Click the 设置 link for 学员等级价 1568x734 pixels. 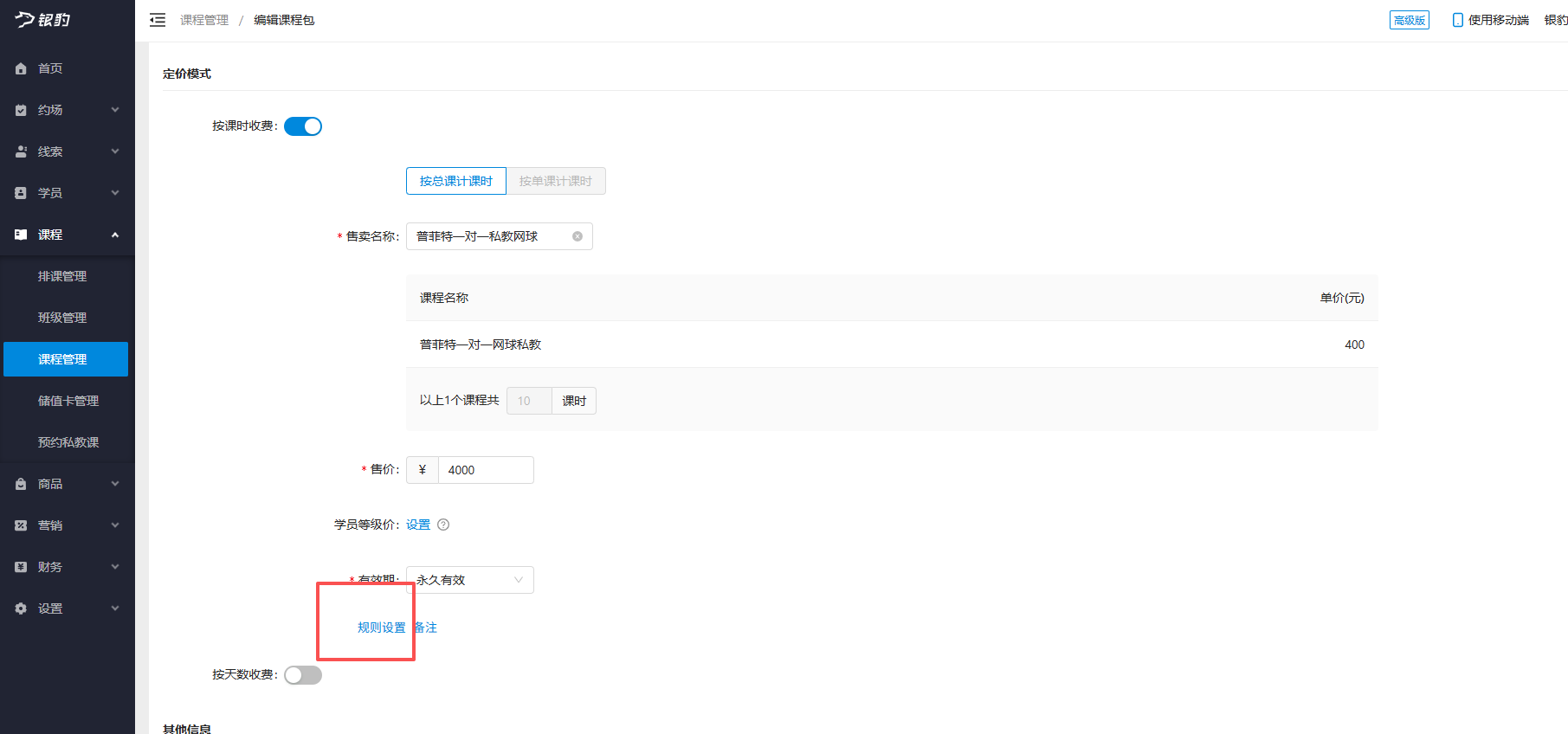click(418, 525)
